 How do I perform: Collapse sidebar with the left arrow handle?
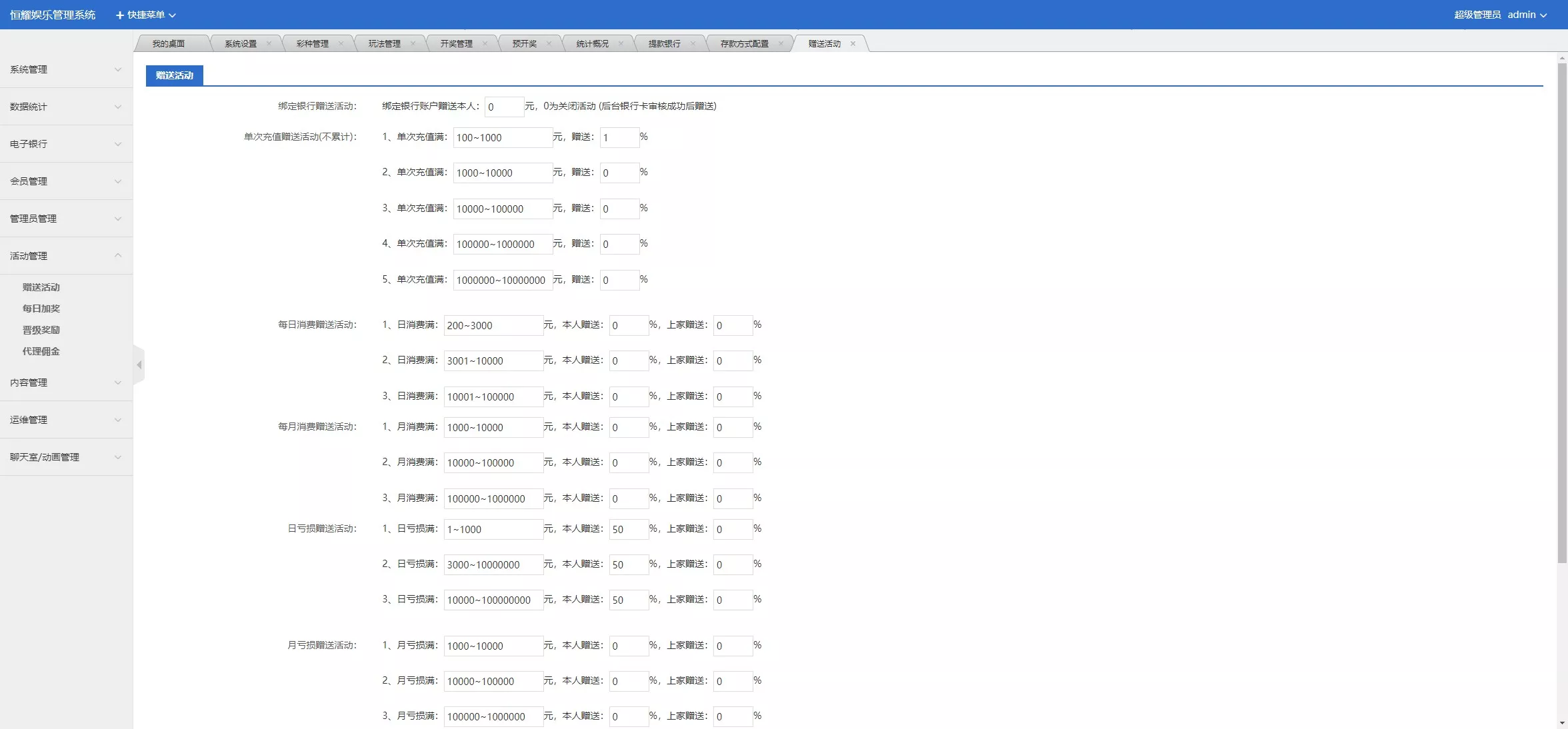click(139, 365)
